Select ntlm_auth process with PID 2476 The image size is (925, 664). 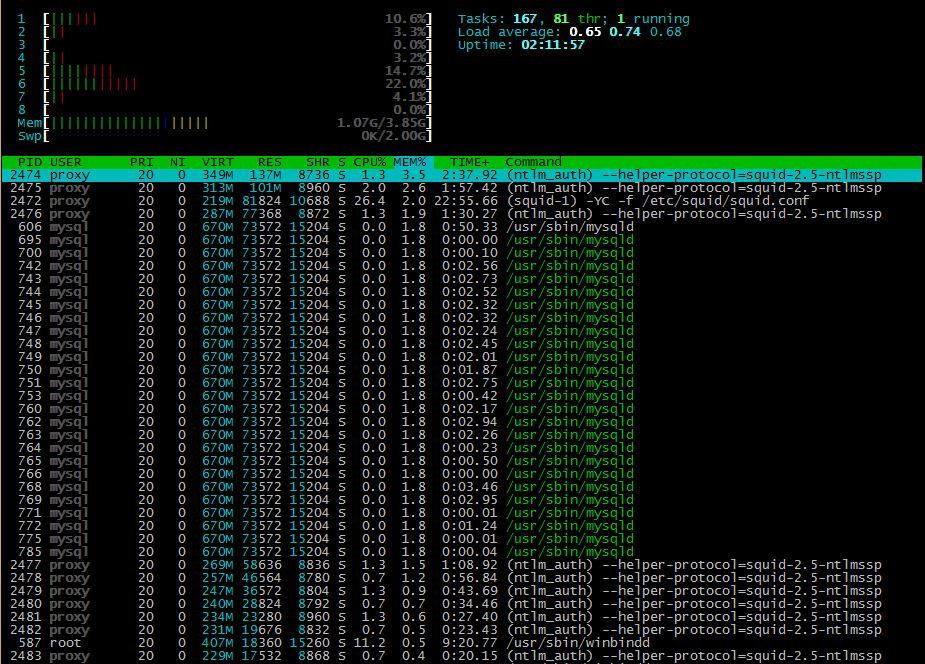[x=462, y=214]
